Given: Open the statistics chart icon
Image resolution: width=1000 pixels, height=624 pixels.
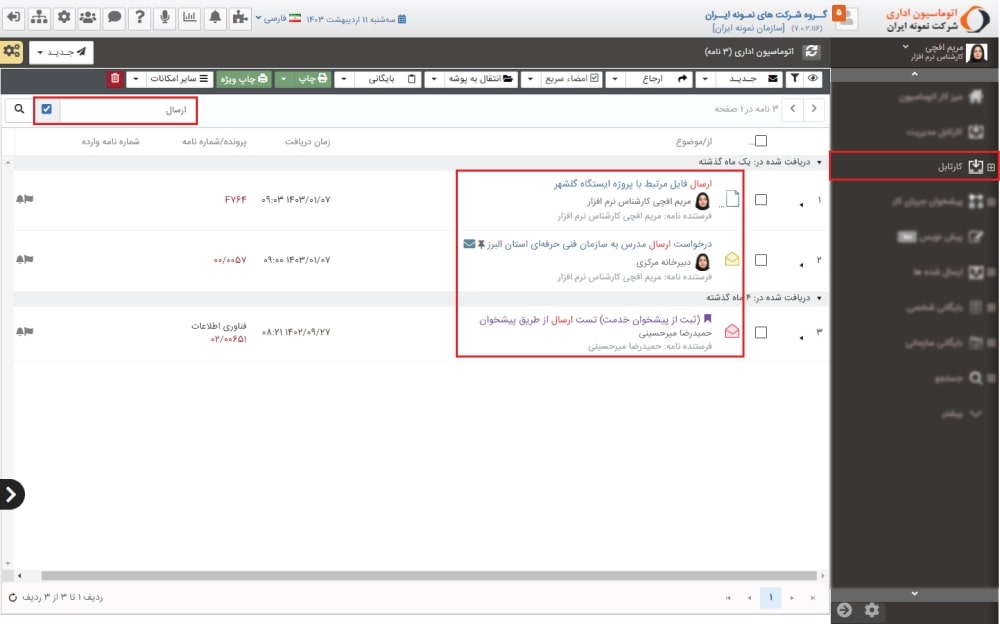Looking at the screenshot, I should click(190, 17).
